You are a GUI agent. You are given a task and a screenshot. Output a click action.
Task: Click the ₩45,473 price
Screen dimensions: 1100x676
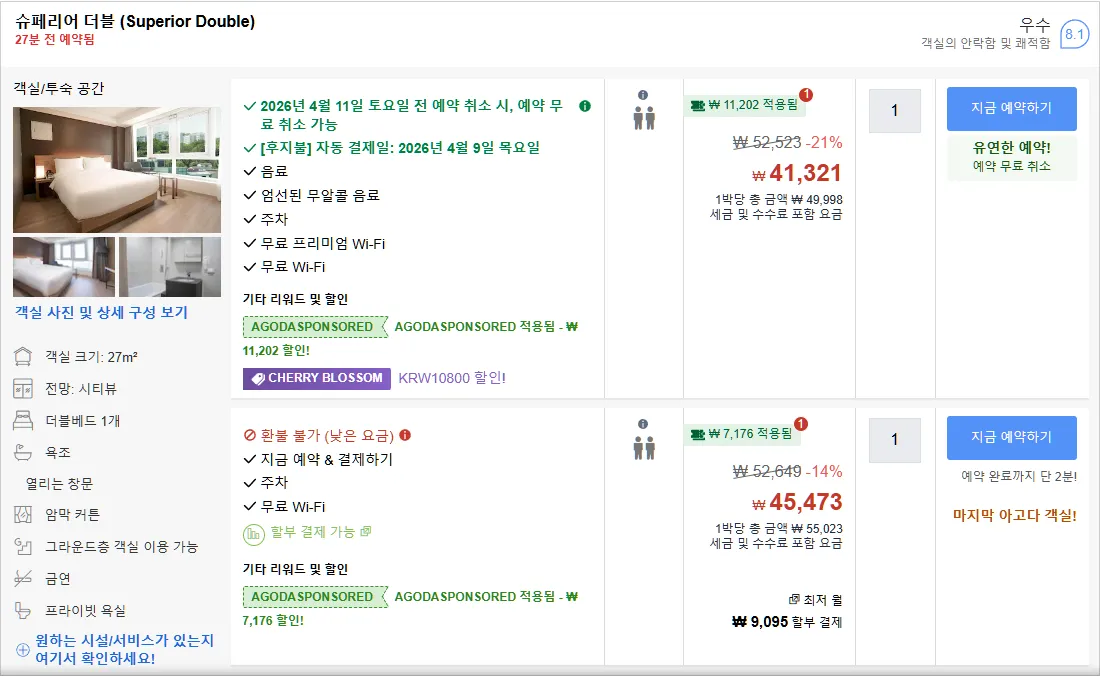pos(796,501)
